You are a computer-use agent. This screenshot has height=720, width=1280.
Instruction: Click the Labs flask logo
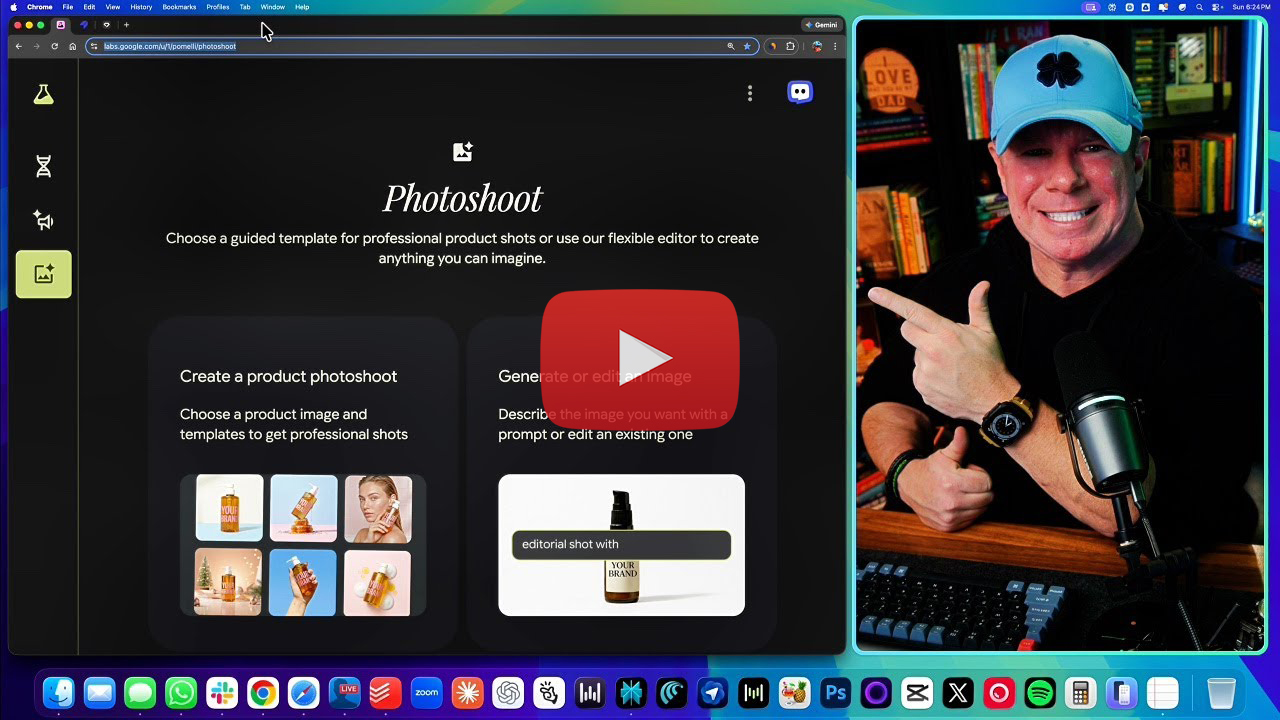tap(43, 94)
